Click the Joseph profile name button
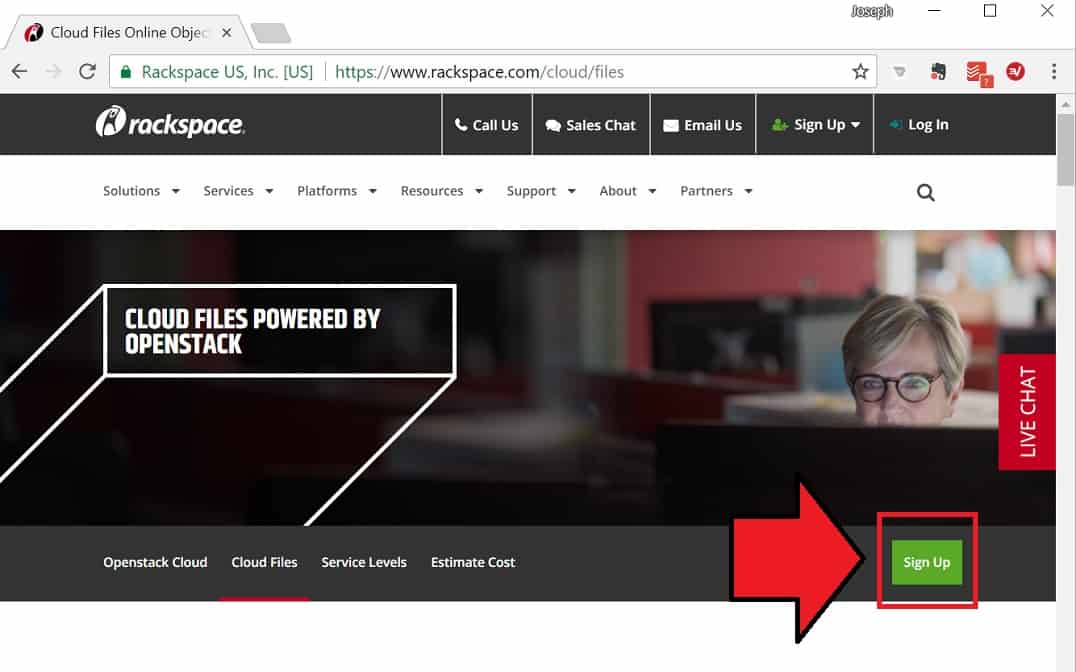This screenshot has height=672, width=1076. pyautogui.click(x=872, y=11)
